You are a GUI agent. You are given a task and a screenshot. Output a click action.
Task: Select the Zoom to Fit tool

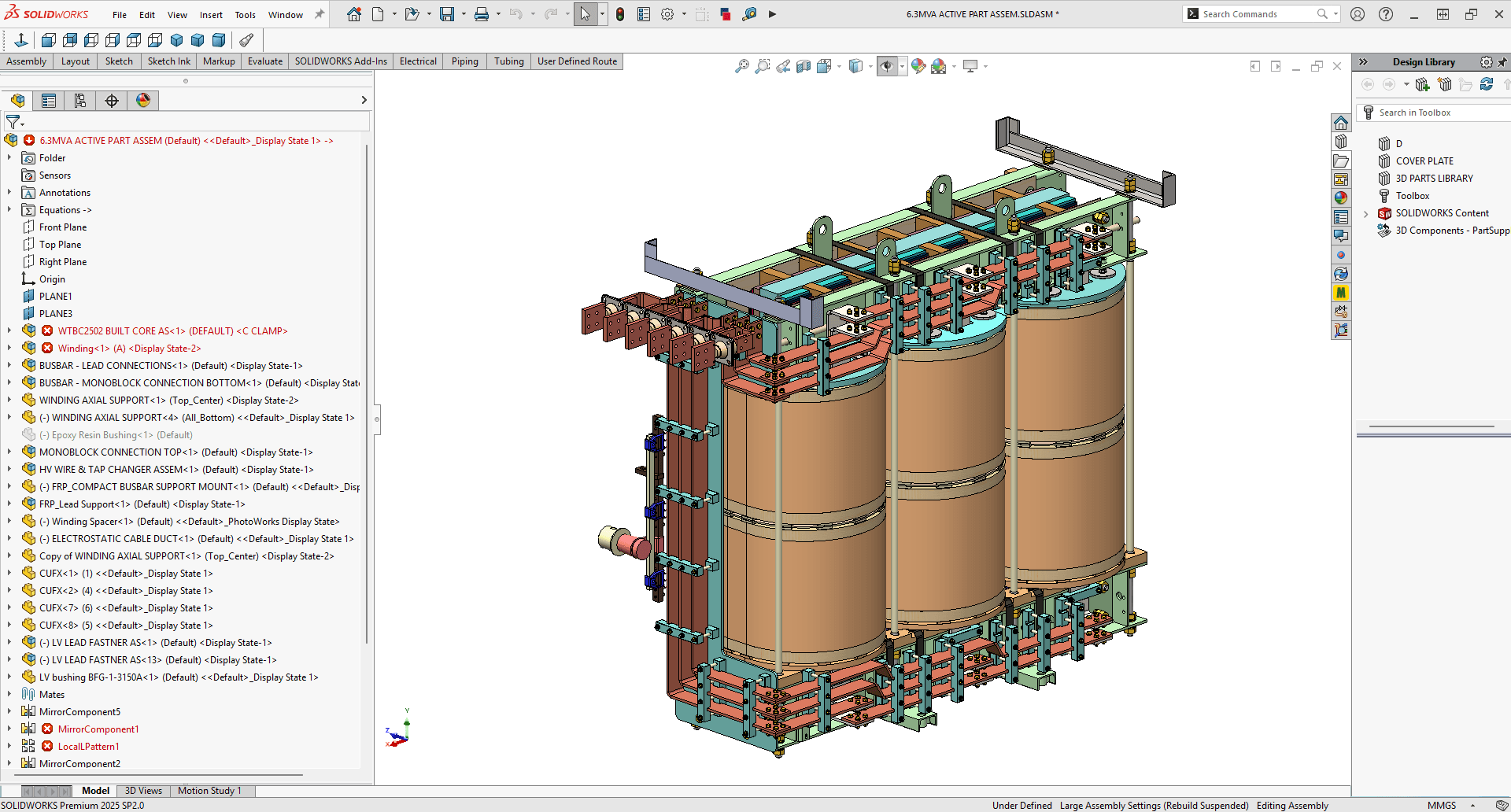(741, 66)
